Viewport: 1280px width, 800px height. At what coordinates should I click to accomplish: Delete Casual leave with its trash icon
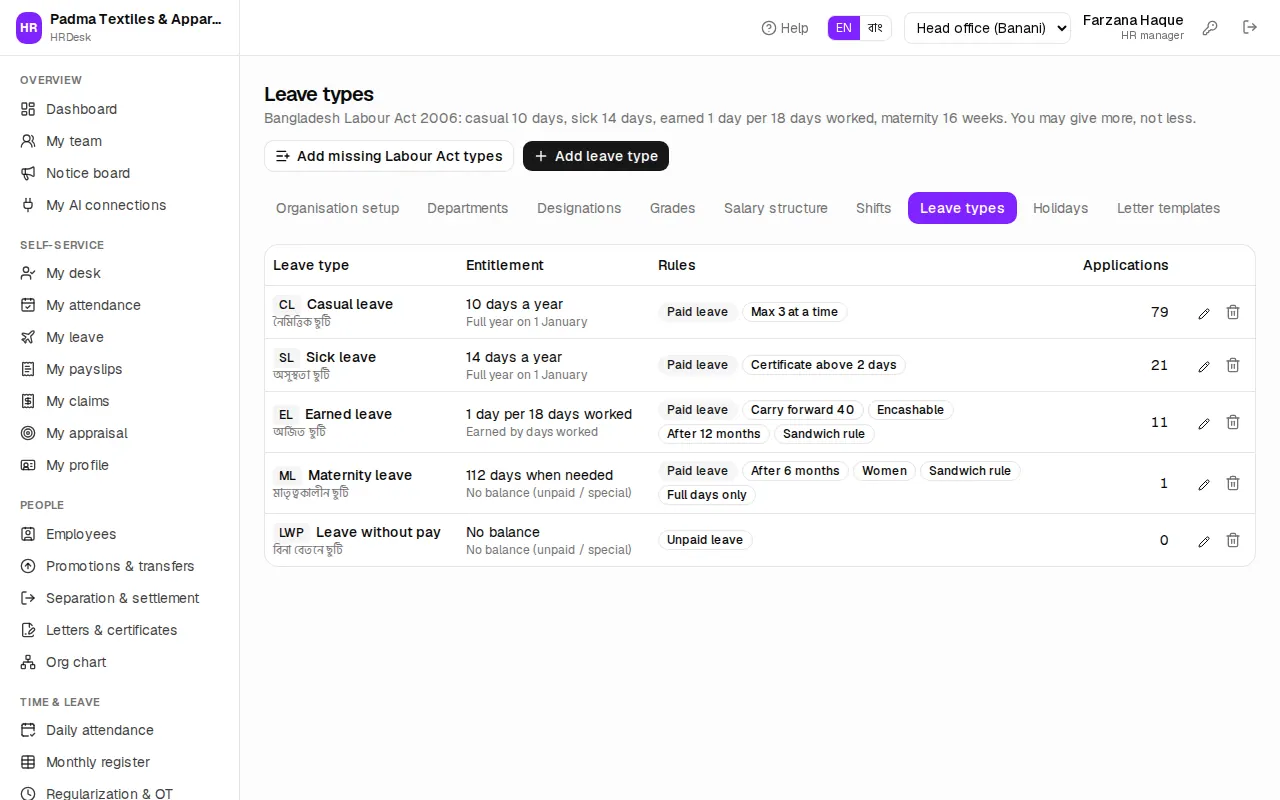(1233, 313)
